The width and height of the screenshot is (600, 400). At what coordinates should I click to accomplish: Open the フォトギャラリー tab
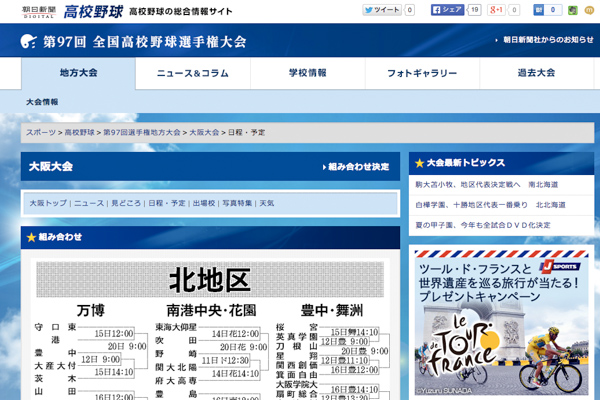[422, 74]
